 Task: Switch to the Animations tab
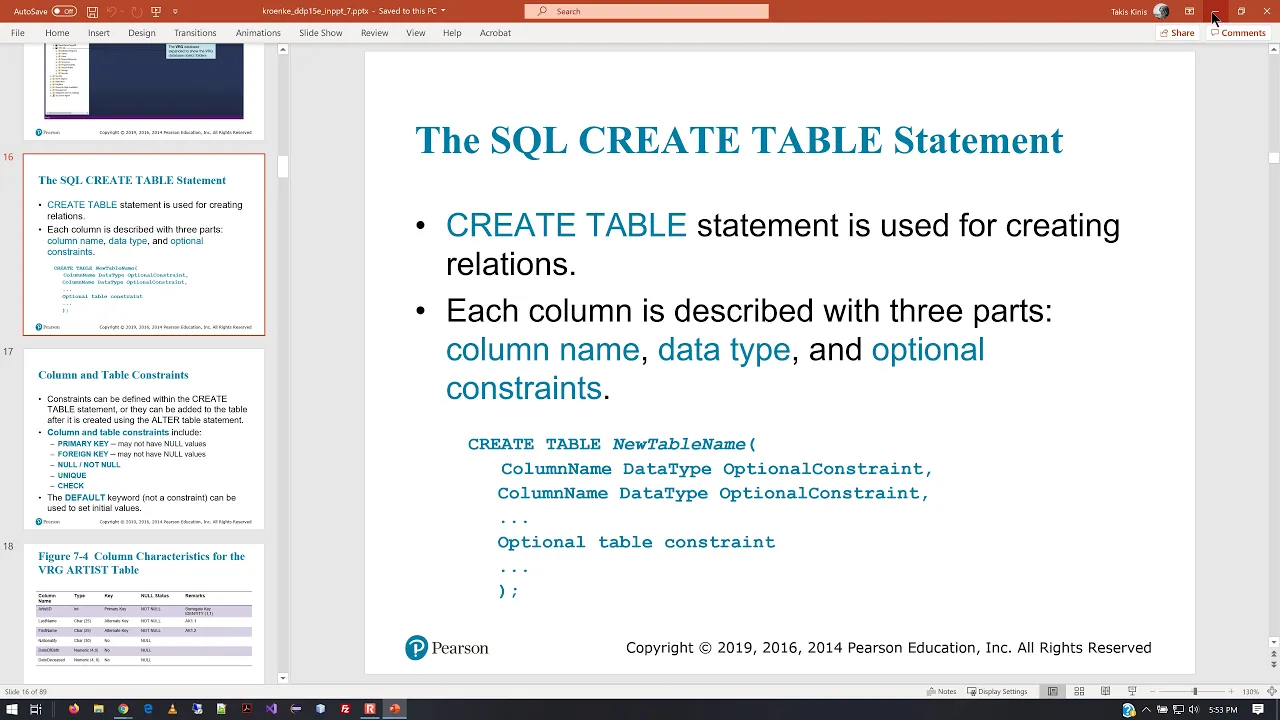point(258,33)
